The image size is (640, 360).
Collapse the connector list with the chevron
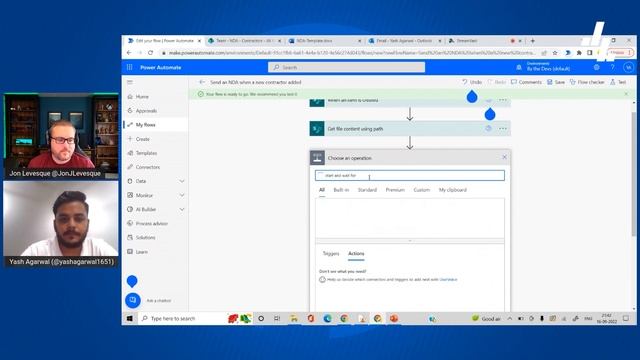click(410, 241)
